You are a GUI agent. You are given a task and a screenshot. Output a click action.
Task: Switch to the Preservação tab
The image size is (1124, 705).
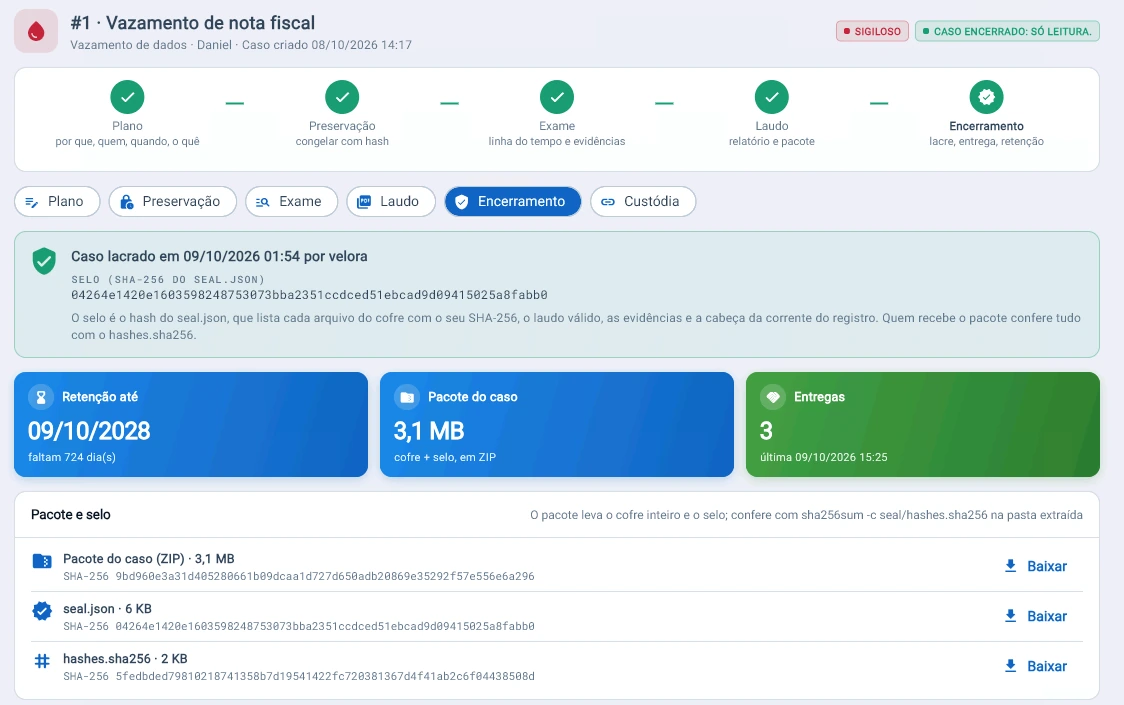[173, 202]
